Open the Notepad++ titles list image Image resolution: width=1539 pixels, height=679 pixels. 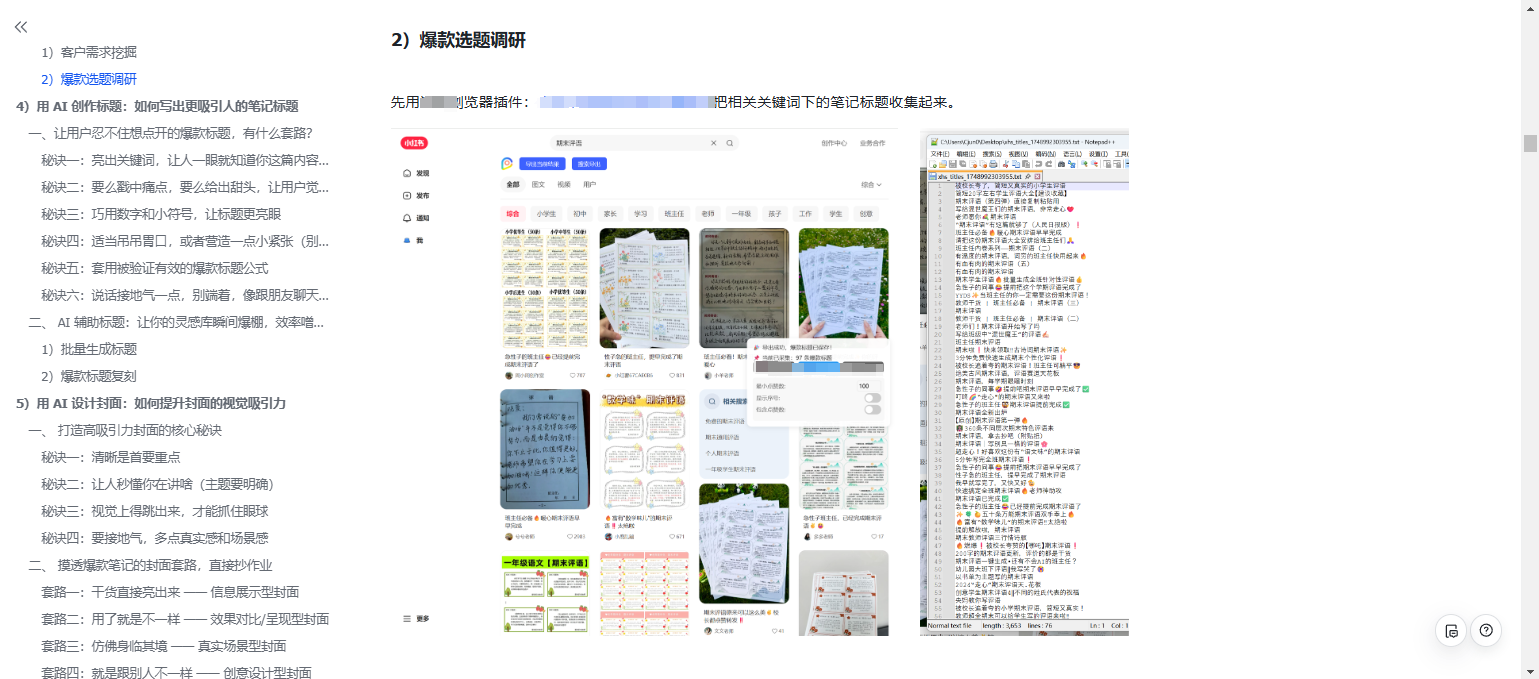[1024, 382]
